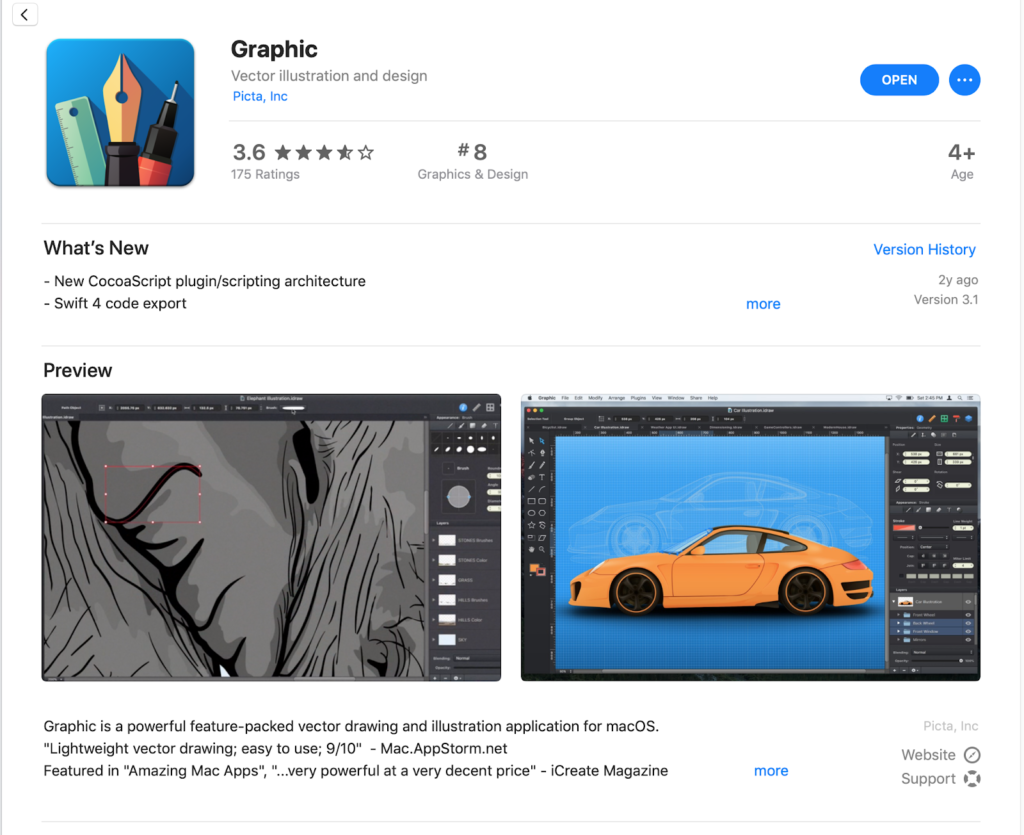Open the Version History link
This screenshot has width=1024, height=835.
[924, 249]
